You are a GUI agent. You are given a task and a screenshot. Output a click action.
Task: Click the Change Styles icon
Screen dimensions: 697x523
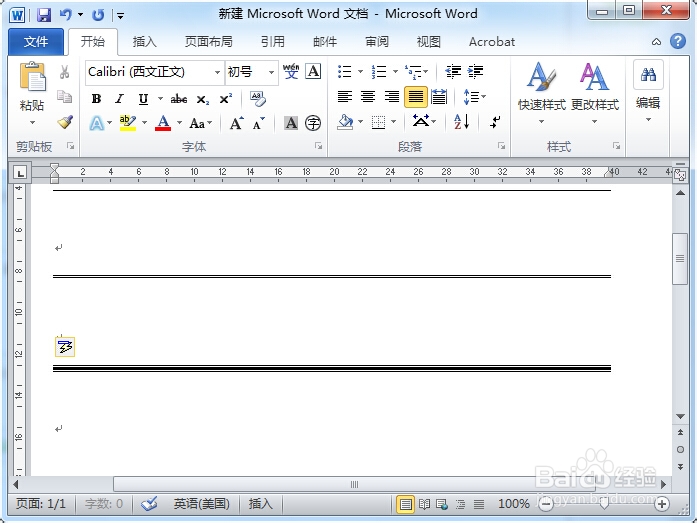point(594,76)
